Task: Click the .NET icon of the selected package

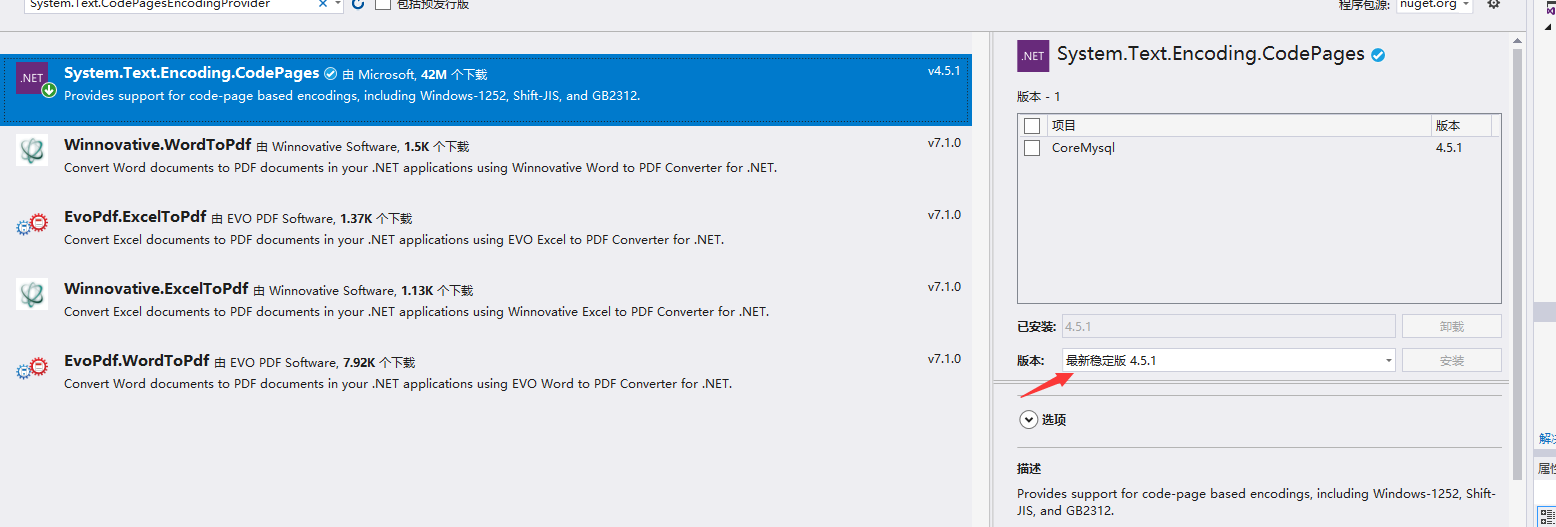Action: click(32, 79)
